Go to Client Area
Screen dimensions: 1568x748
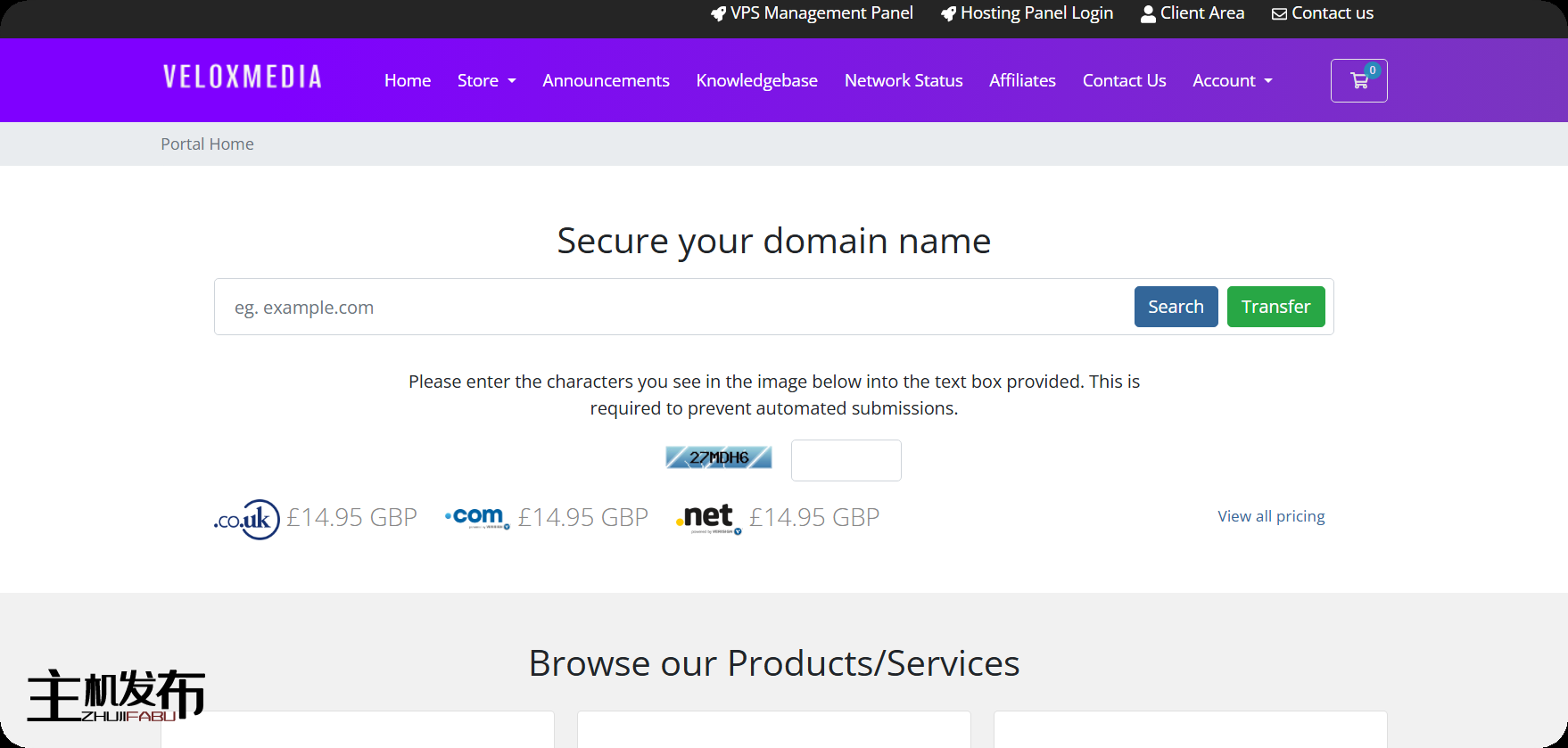1193,13
